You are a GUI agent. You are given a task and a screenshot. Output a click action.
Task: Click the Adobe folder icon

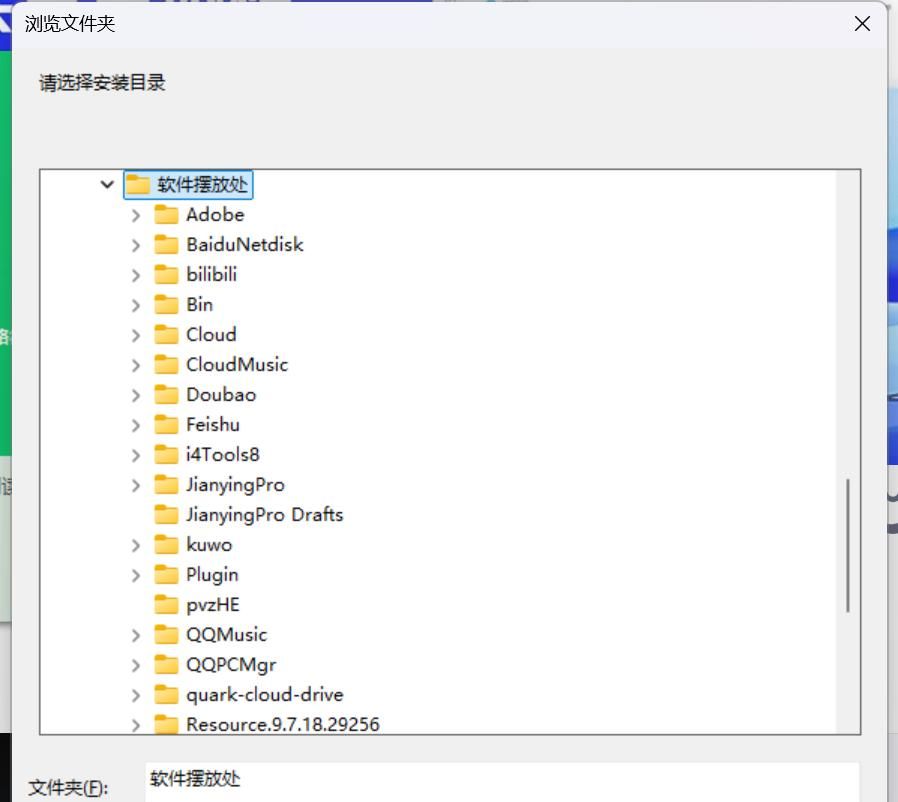(x=166, y=215)
